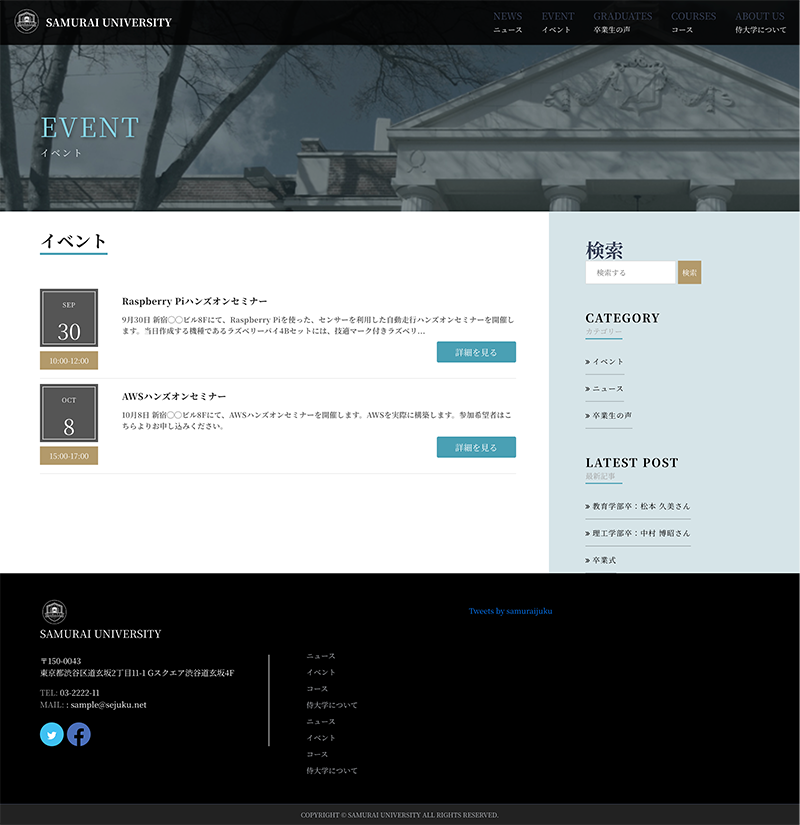Click the SEP 30 date box
Viewport: 800px width, 825px height.
pos(69,318)
